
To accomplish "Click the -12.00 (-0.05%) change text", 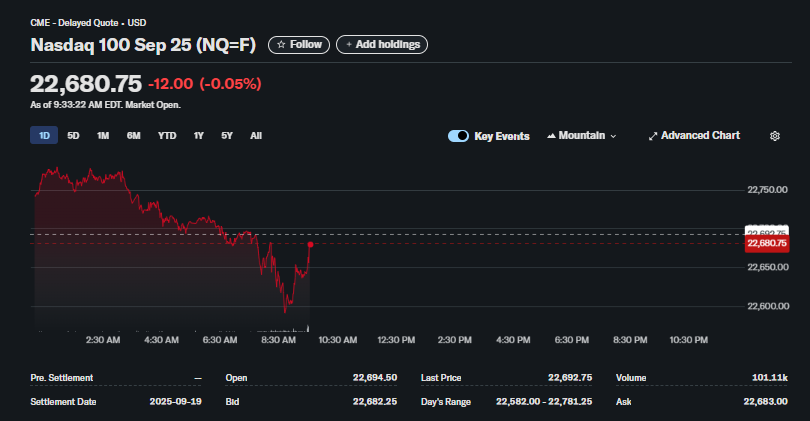I will point(205,84).
